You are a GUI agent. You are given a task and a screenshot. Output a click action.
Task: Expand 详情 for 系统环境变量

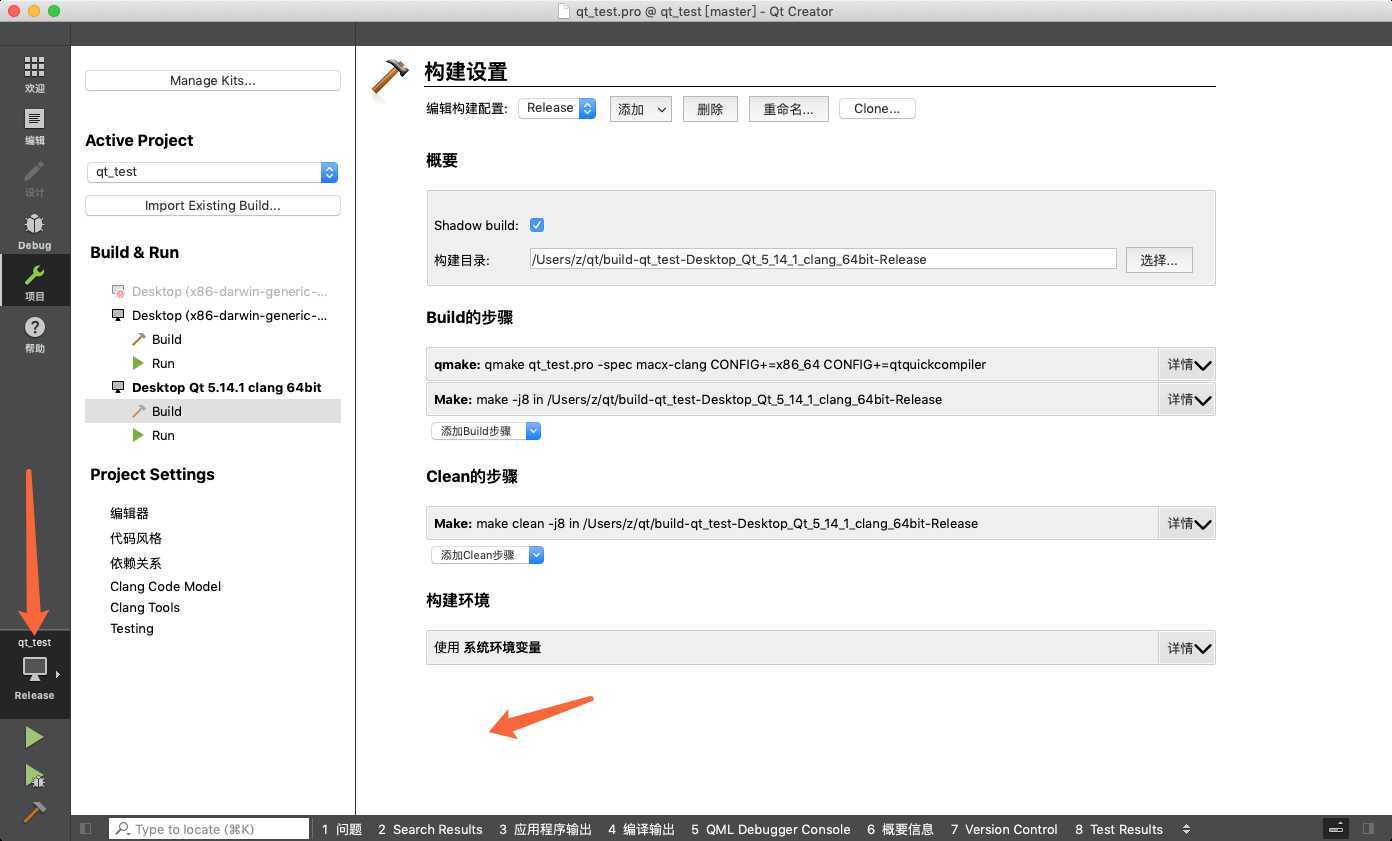[x=1188, y=648]
